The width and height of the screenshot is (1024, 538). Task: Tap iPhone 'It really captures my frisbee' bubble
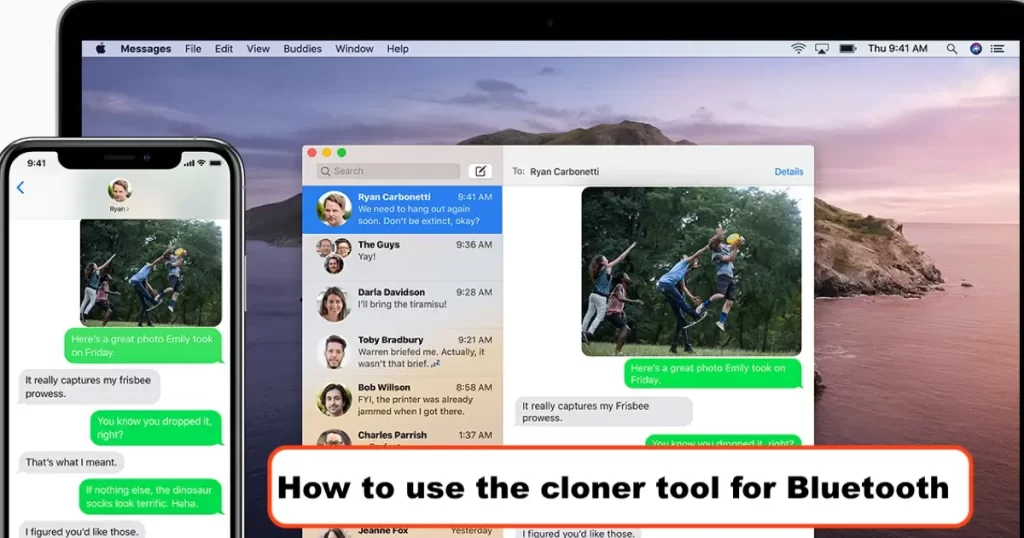click(x=89, y=387)
